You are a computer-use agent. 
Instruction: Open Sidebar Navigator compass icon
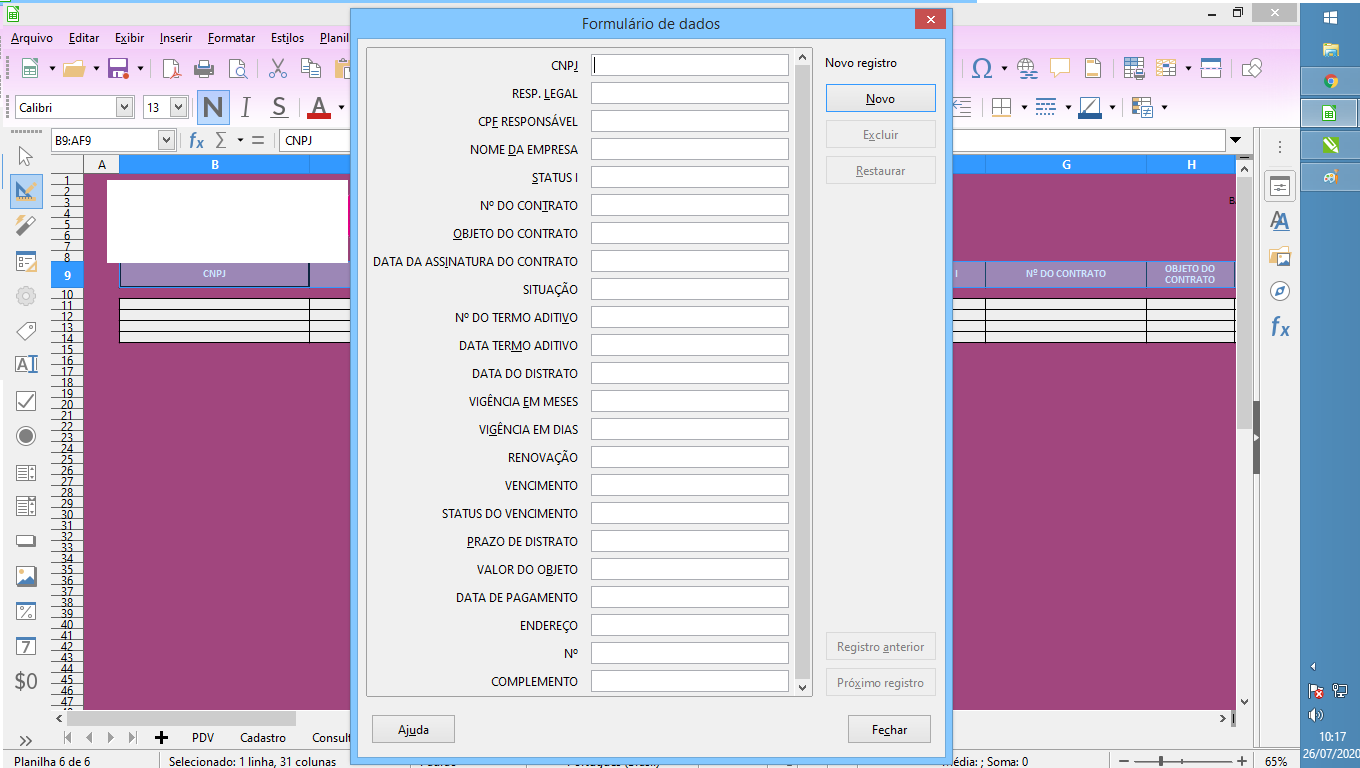click(1280, 291)
